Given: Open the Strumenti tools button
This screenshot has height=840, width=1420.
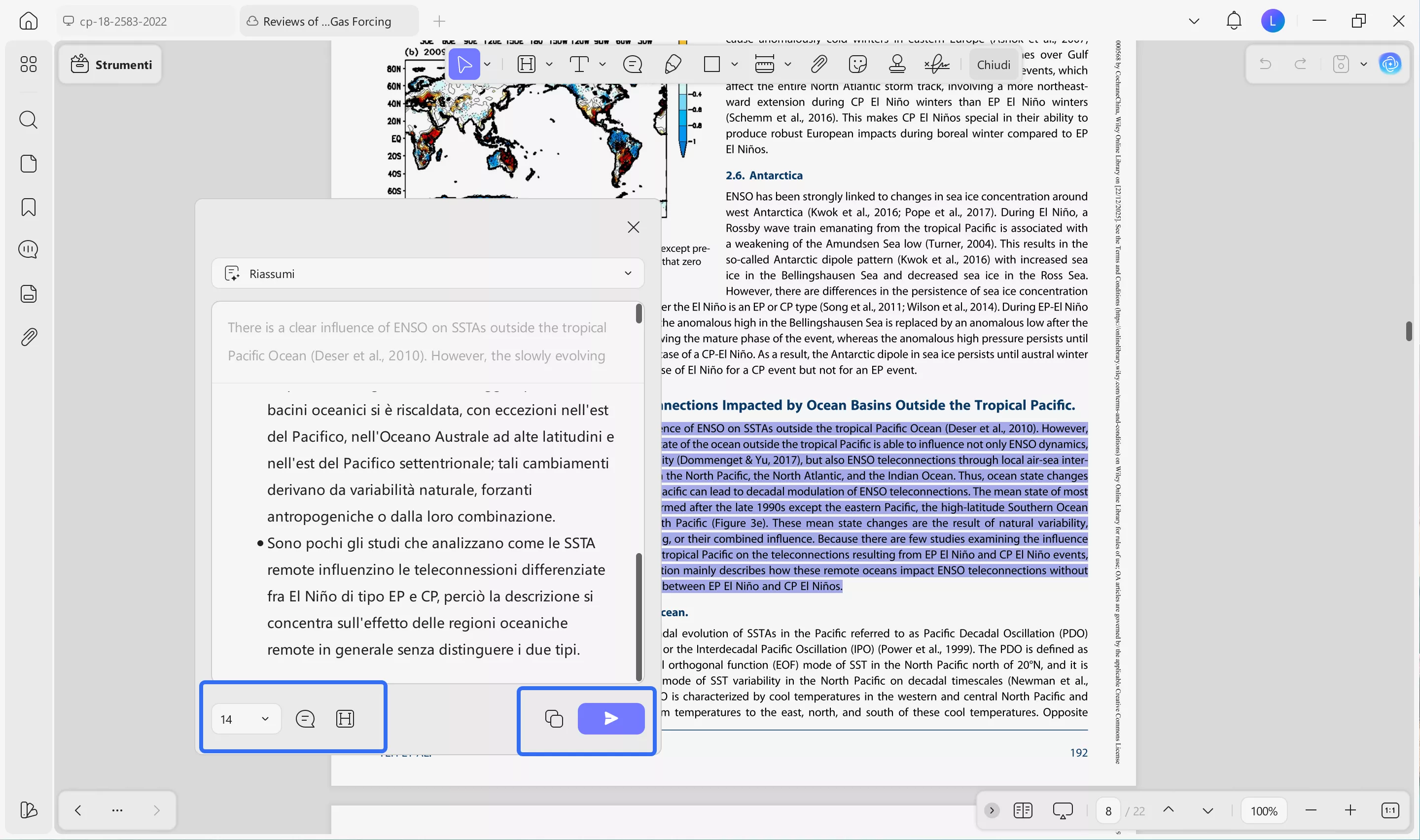Looking at the screenshot, I should [111, 65].
